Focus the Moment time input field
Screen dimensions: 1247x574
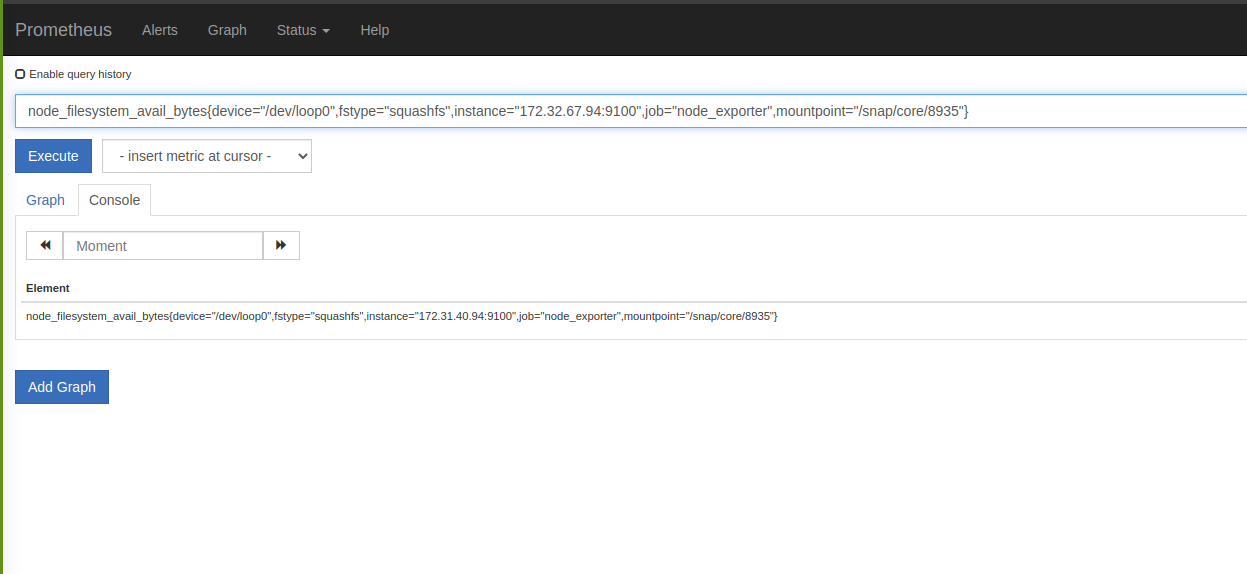point(162,245)
